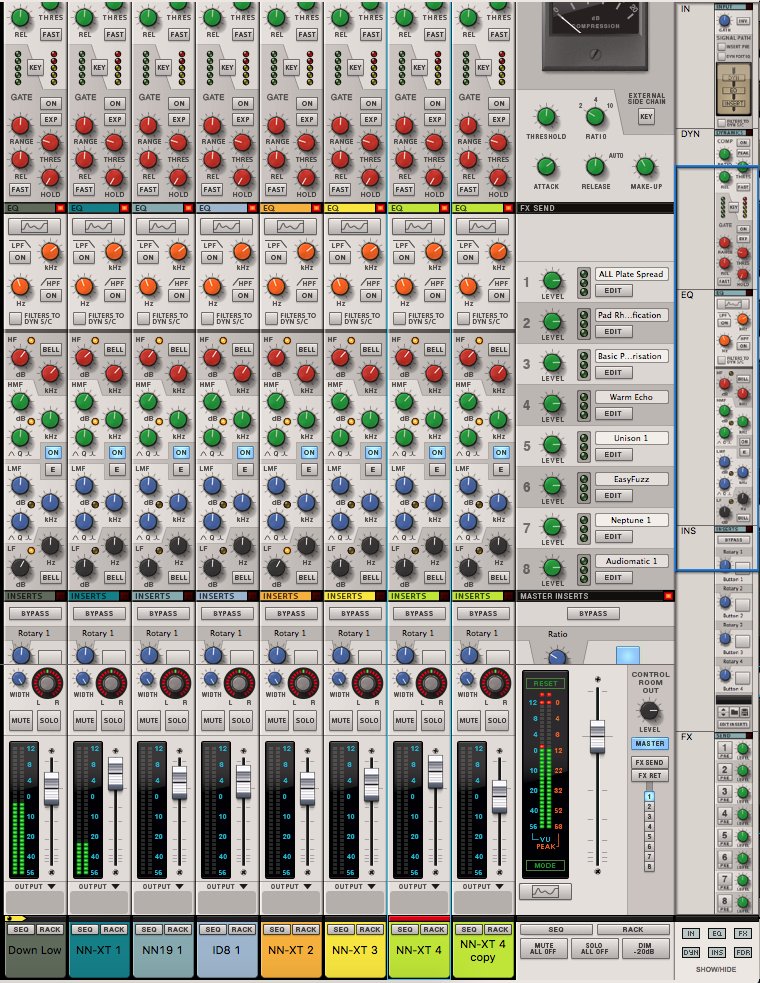The height and width of the screenshot is (983, 760).
Task: Open the Output dropdown on Down Low channel
Action: click(x=36, y=886)
